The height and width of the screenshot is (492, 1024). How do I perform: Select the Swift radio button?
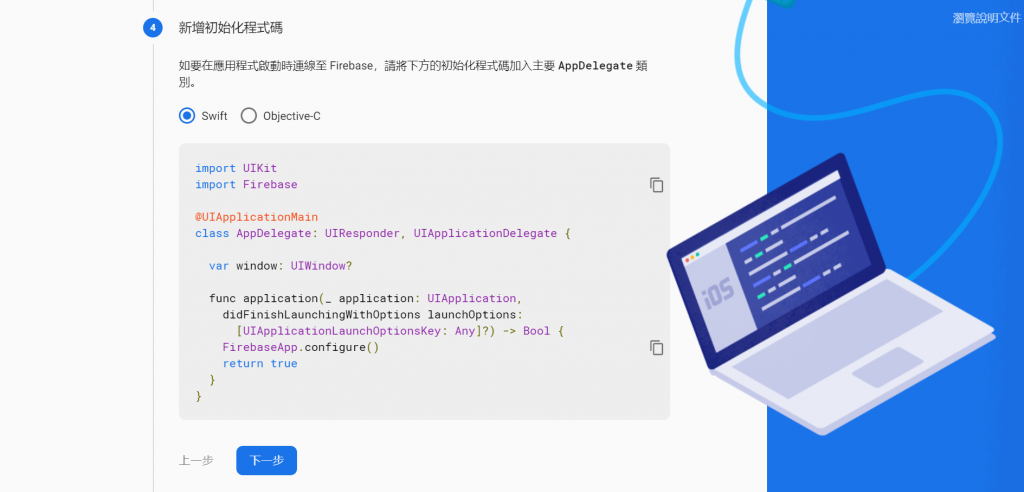pos(187,116)
